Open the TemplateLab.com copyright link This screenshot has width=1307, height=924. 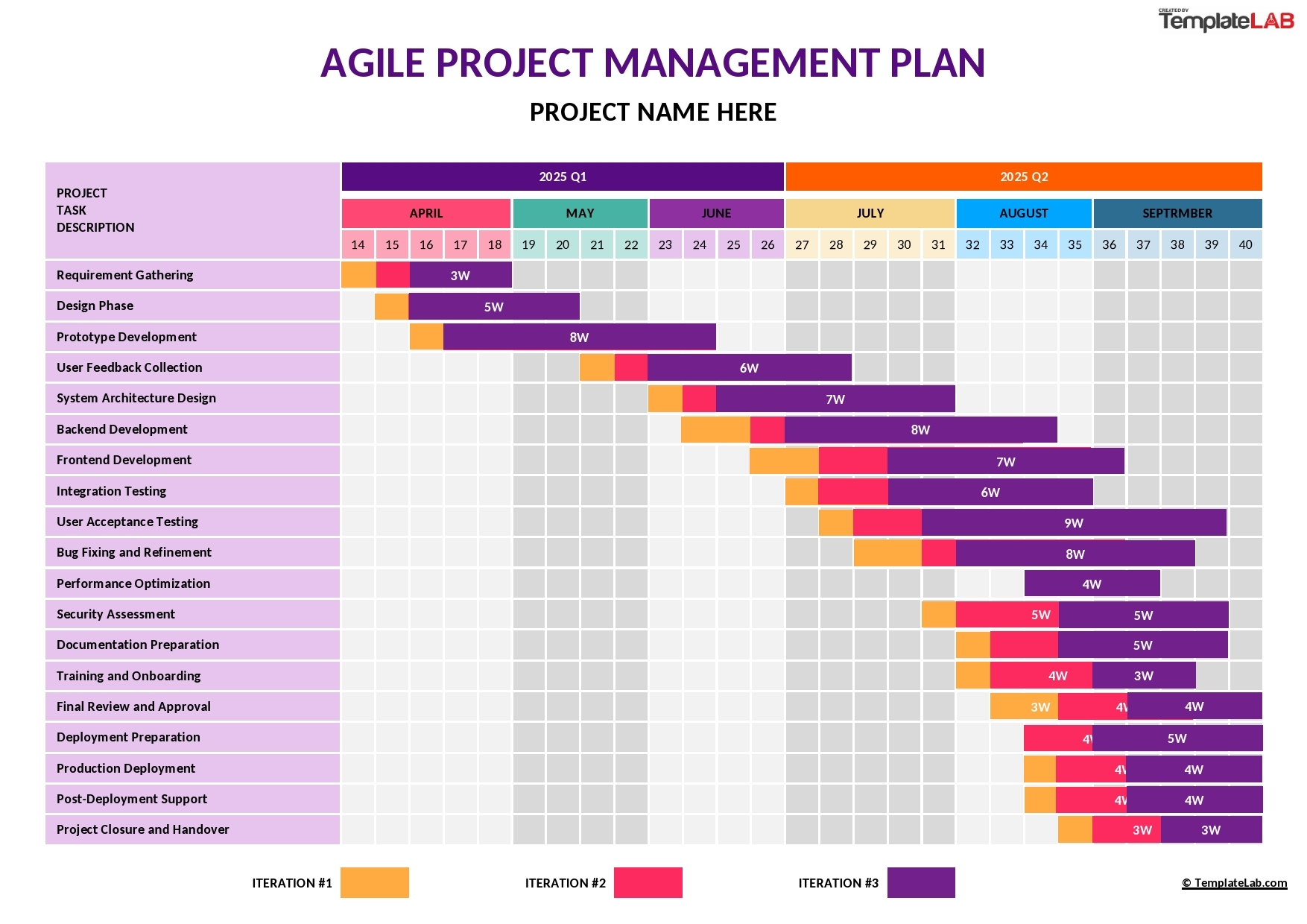click(1234, 883)
